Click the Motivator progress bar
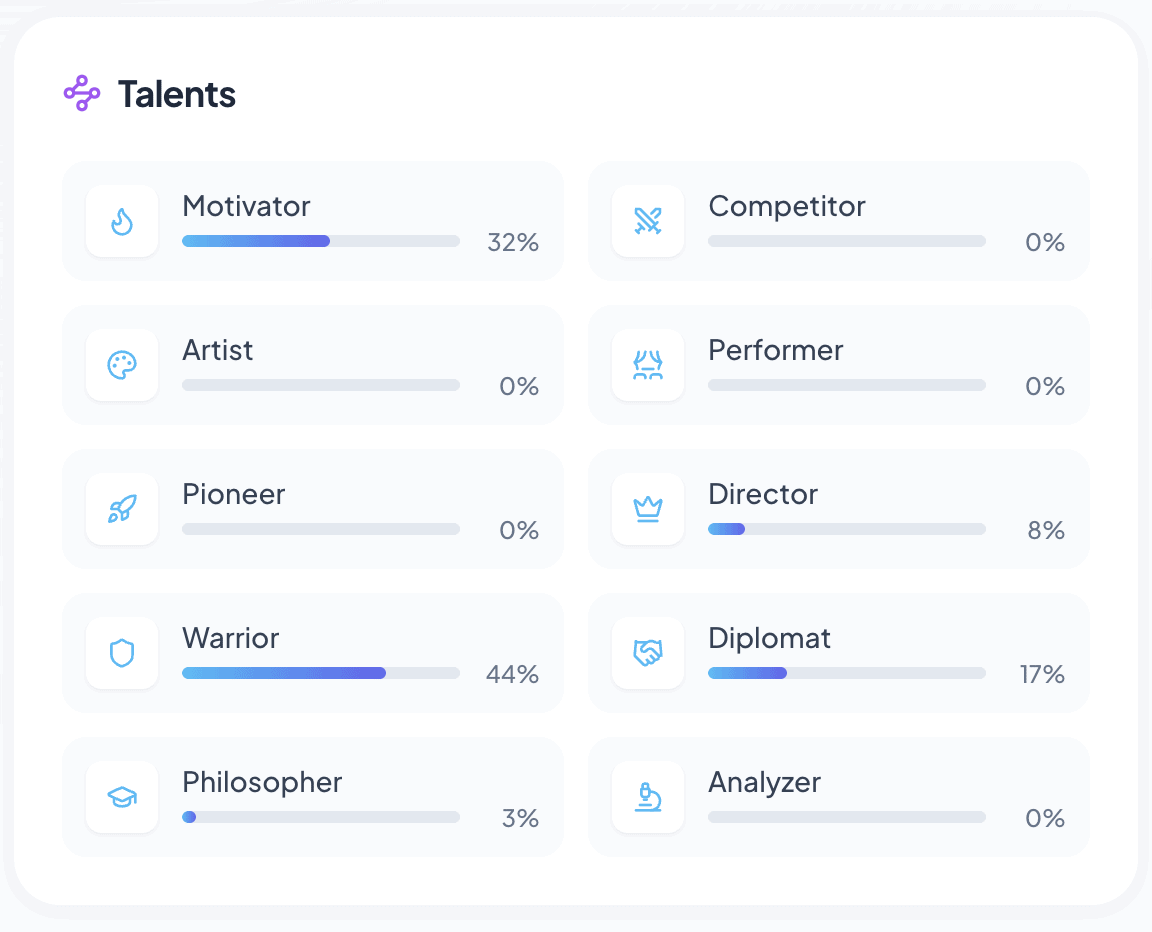This screenshot has width=1152, height=932. click(320, 241)
